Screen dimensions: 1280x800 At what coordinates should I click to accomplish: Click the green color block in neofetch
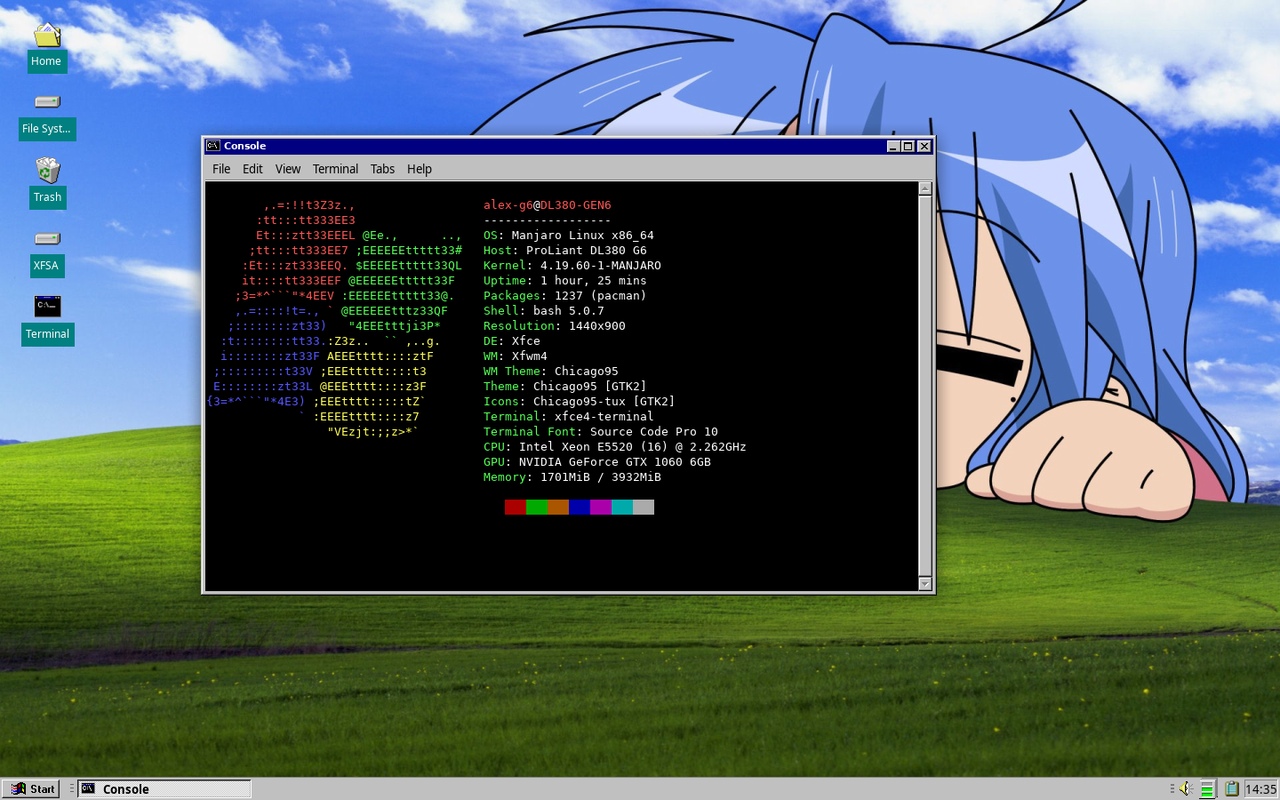coord(537,507)
